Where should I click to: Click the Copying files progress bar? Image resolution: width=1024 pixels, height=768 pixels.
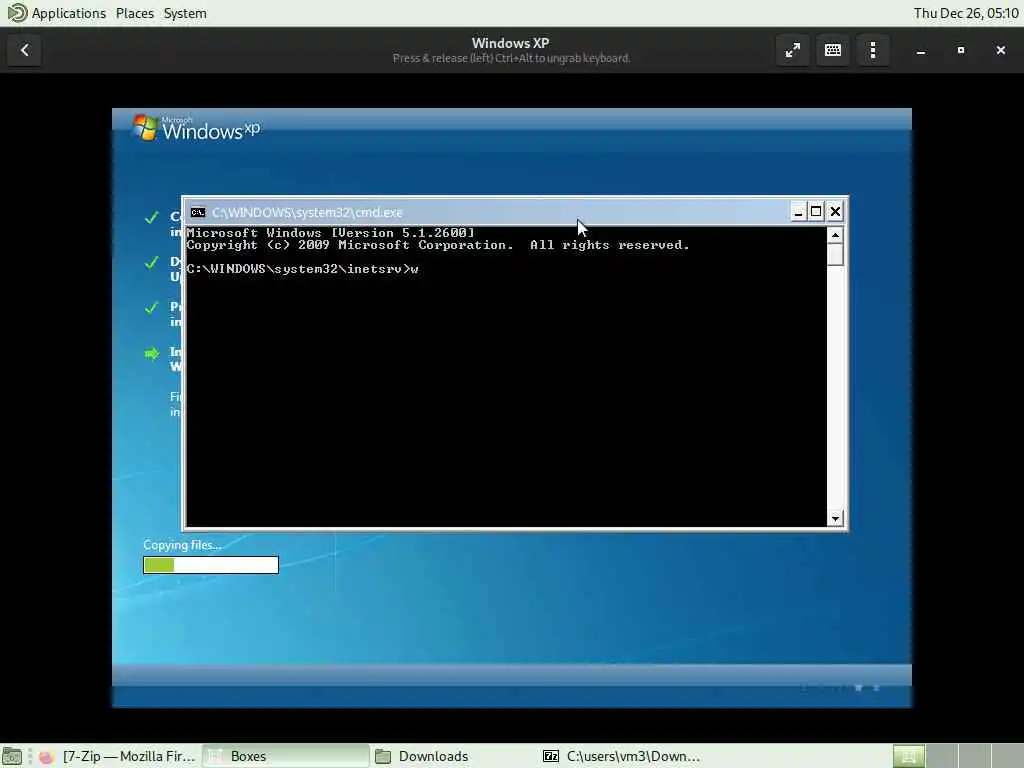point(211,565)
